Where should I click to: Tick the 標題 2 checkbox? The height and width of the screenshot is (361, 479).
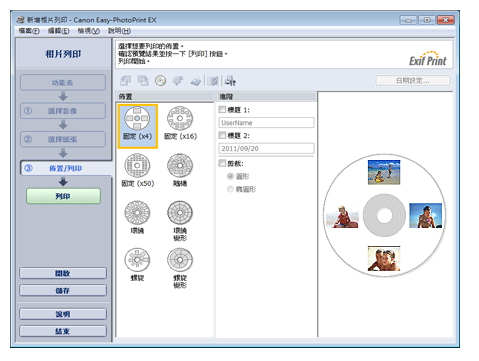pyautogui.click(x=222, y=135)
